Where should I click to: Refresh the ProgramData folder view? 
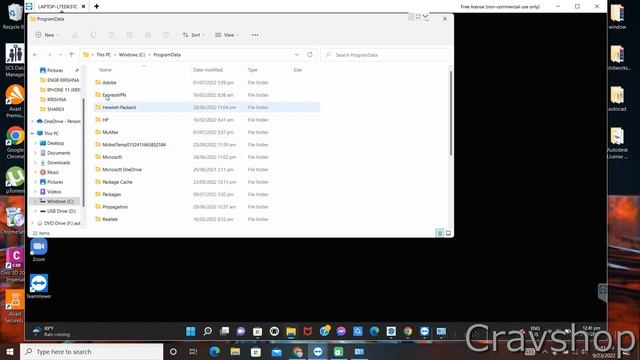[310, 55]
